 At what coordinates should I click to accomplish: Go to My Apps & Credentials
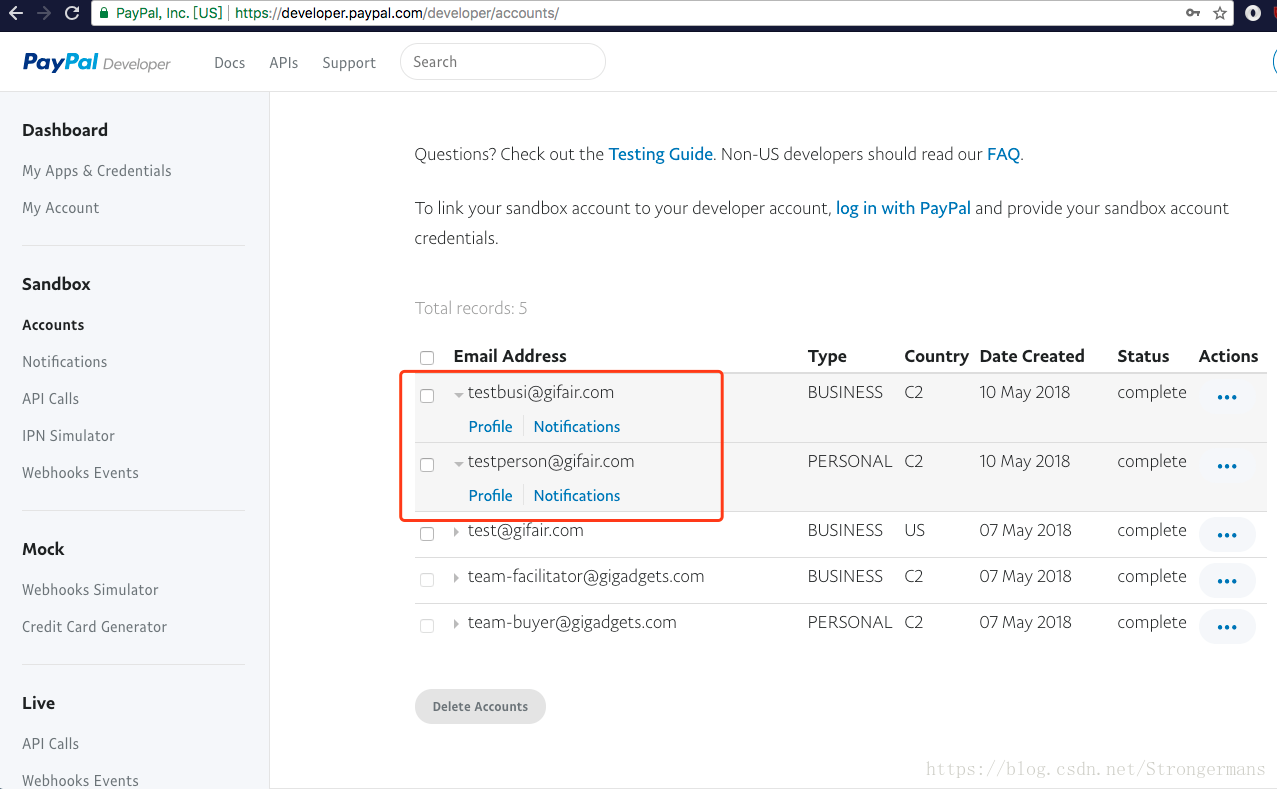click(x=97, y=171)
